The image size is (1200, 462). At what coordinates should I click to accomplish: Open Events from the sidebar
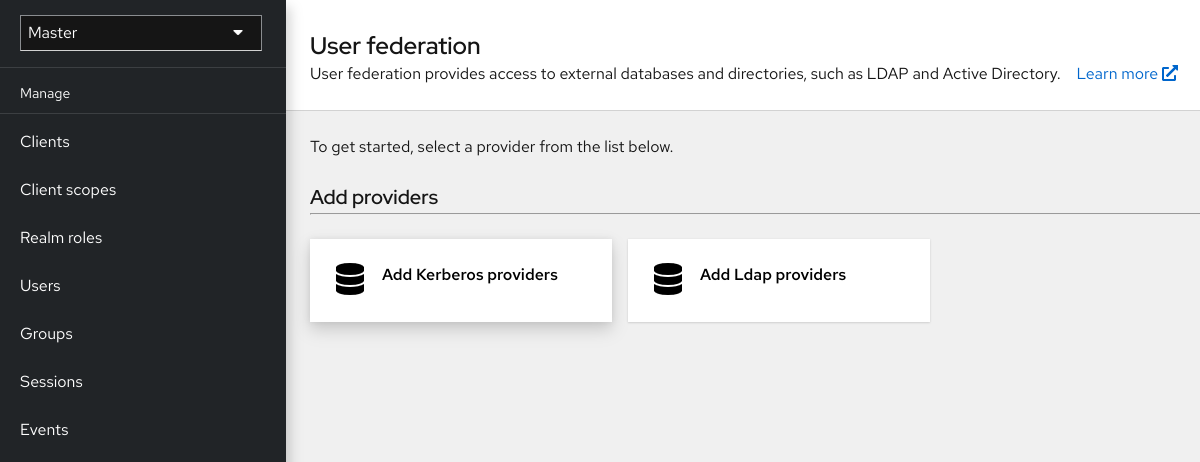44,430
